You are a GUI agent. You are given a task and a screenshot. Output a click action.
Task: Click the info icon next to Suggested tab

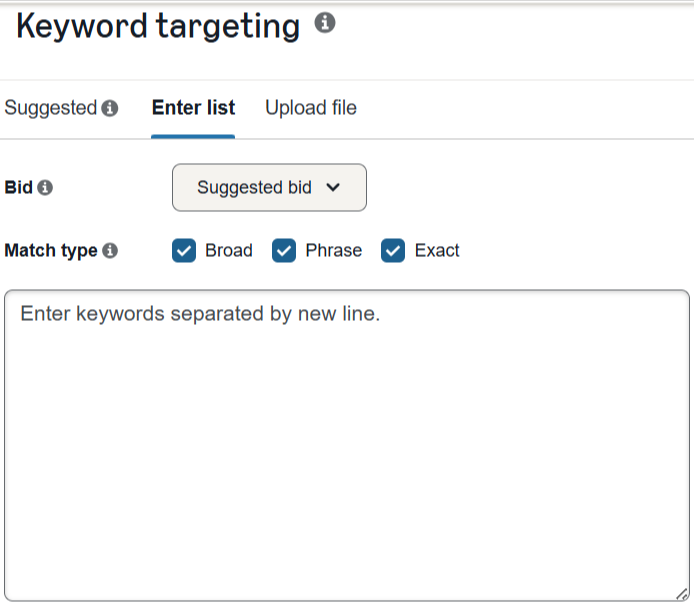click(x=110, y=108)
